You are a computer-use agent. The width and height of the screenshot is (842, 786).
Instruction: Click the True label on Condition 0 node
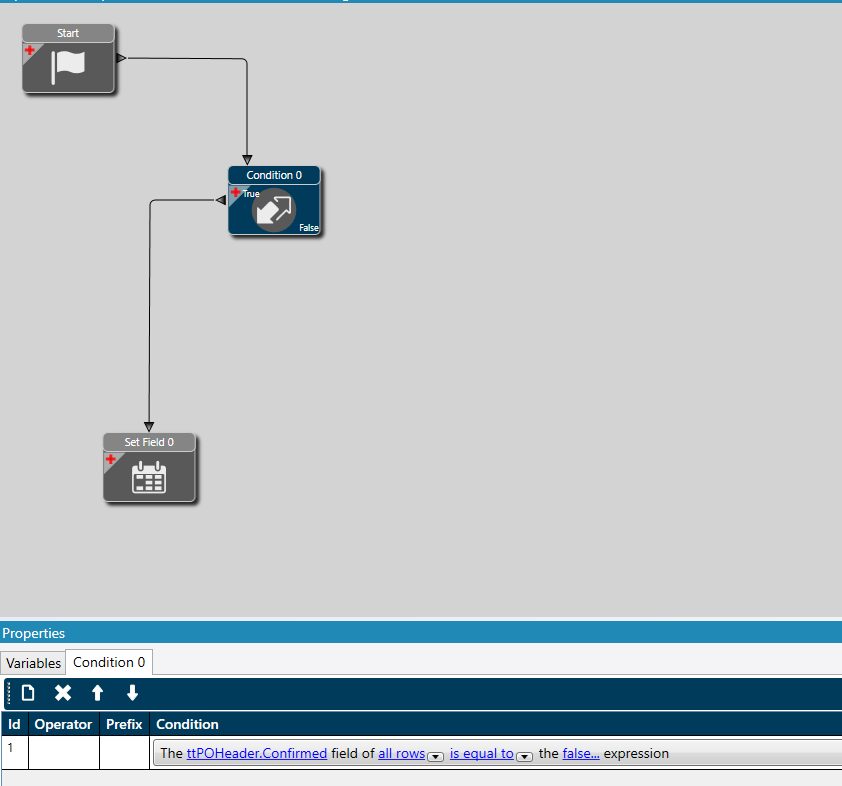[251, 194]
